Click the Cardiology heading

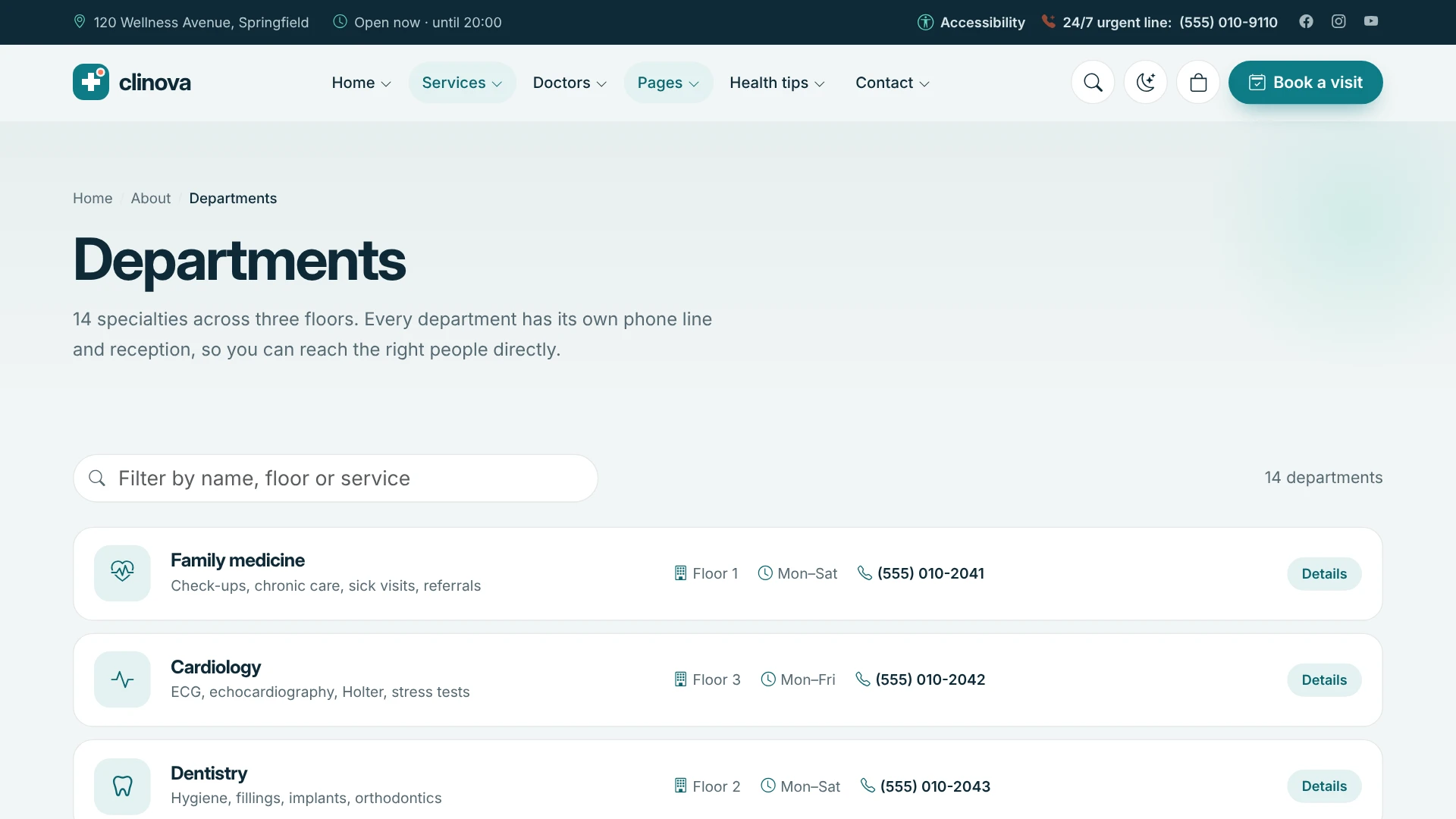pos(215,667)
